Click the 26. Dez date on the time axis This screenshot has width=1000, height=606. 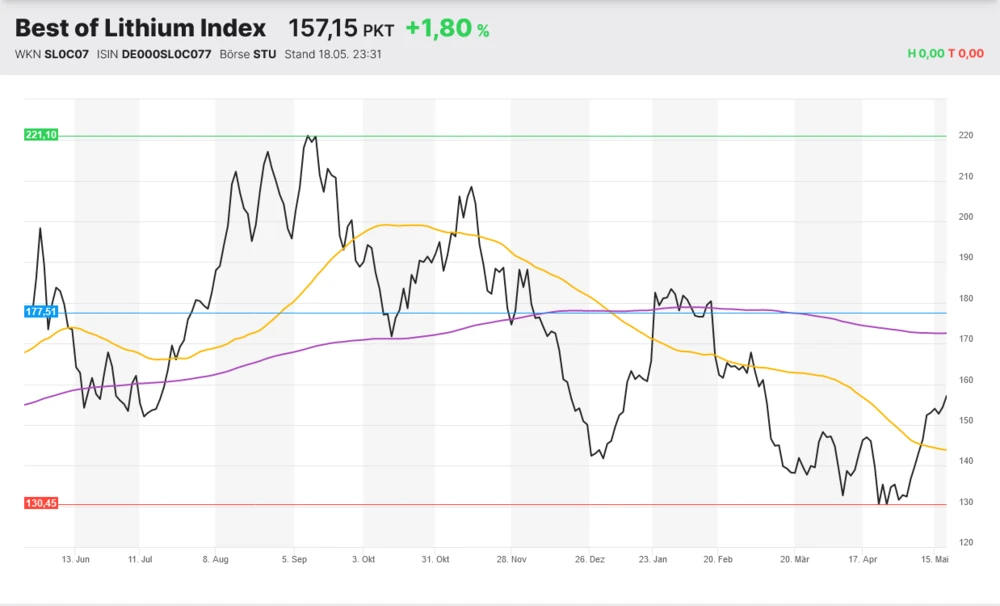click(x=590, y=560)
